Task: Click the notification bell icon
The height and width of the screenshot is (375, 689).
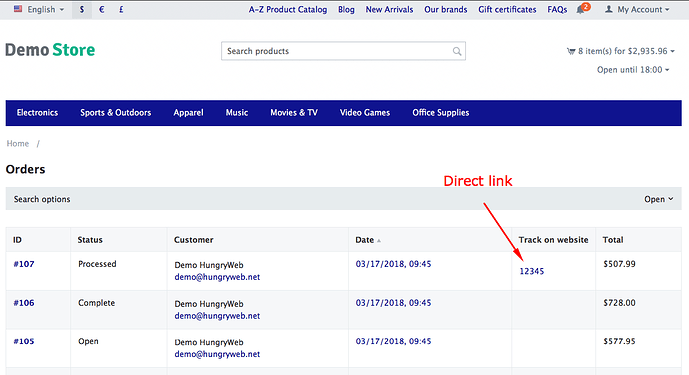Action: 580,9
